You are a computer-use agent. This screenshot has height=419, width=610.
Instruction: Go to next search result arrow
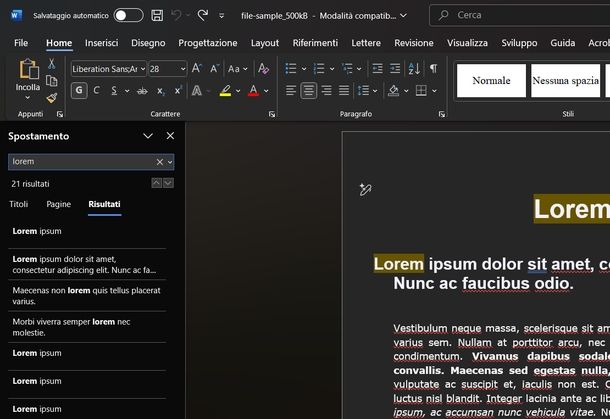(x=167, y=184)
